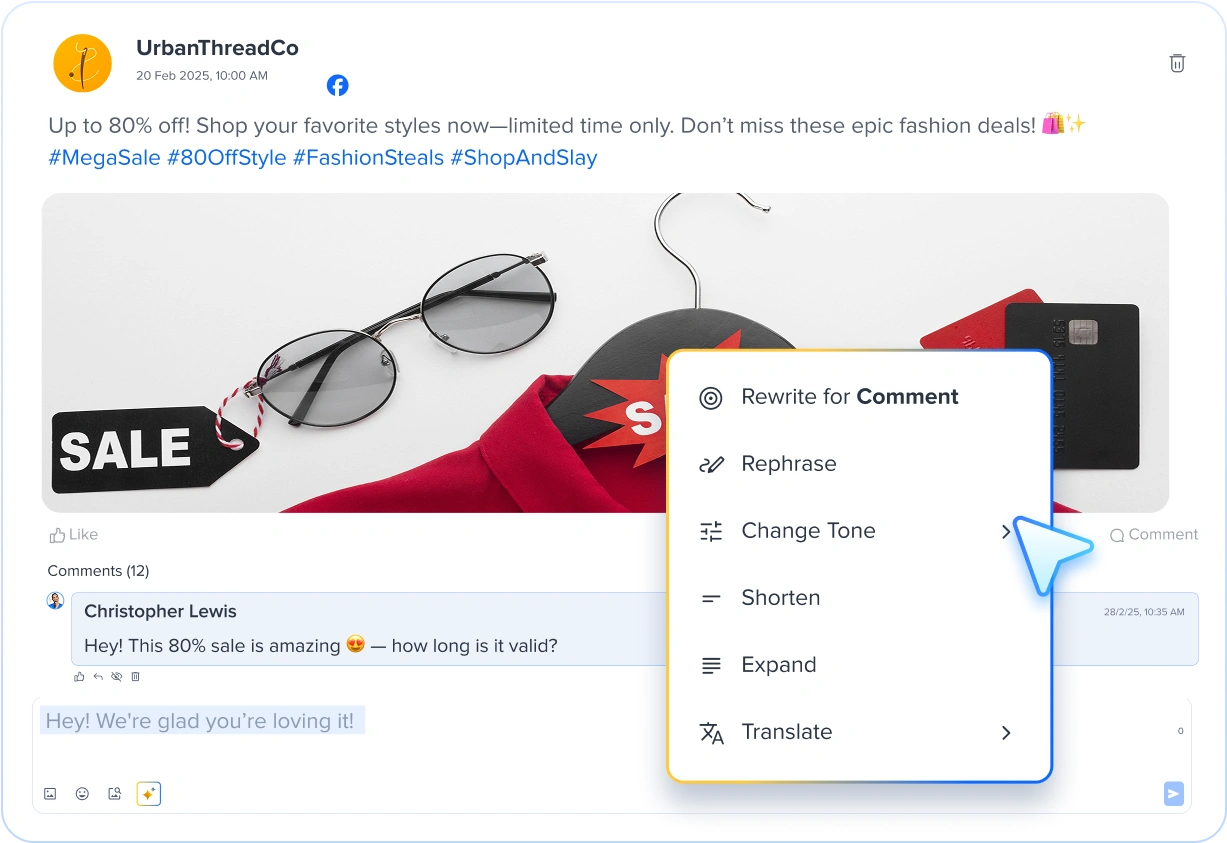
Task: Attach an image using the reply box picture icon
Action: click(x=50, y=794)
